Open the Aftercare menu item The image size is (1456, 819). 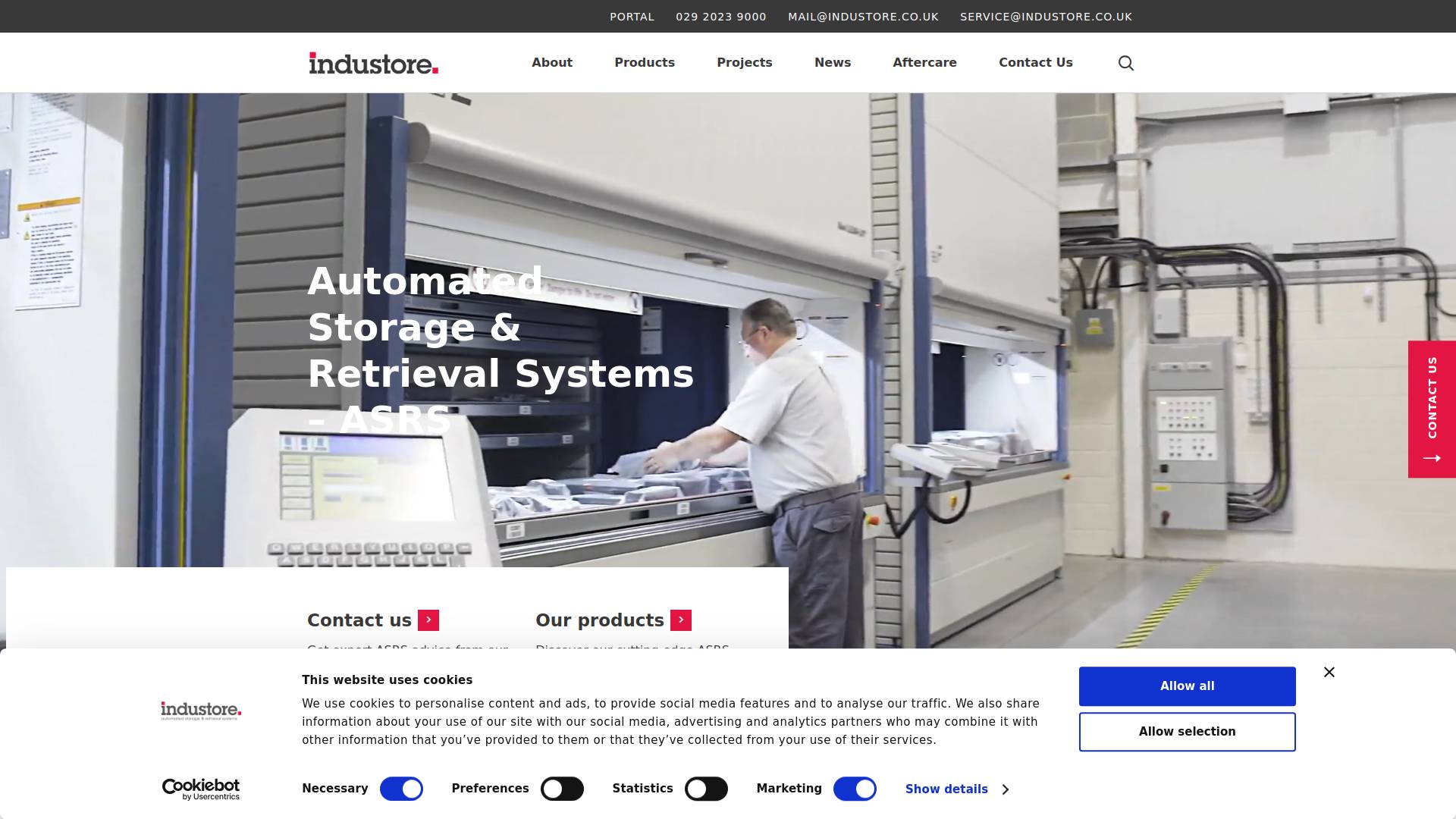pos(924,63)
